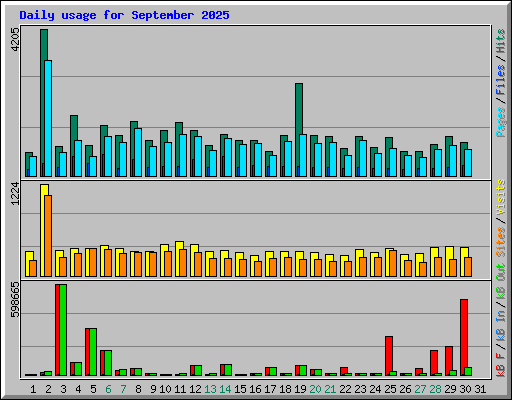Click the day 30 red kB F bar
The height and width of the screenshot is (400, 512).
pyautogui.click(x=464, y=333)
